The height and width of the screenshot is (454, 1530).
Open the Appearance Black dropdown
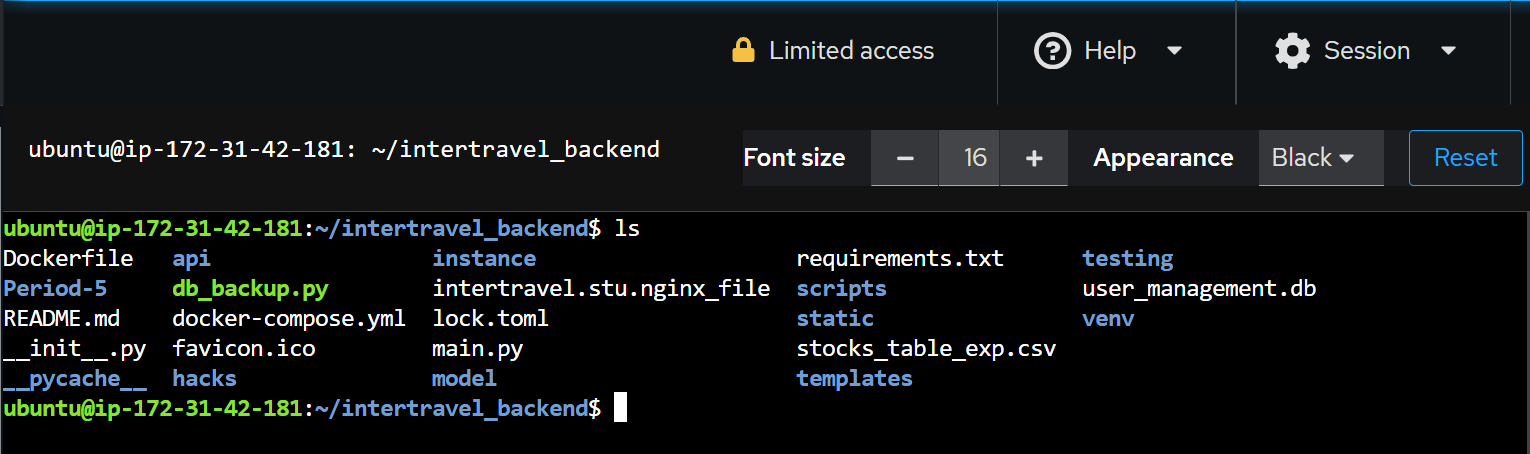point(1321,158)
